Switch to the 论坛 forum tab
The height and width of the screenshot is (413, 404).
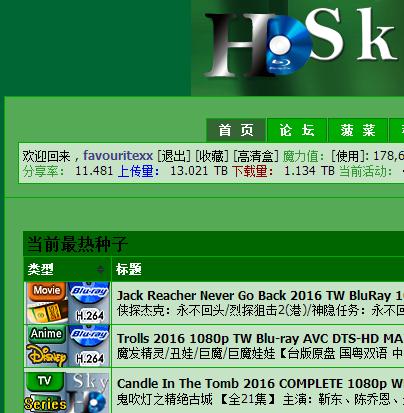[297, 130]
